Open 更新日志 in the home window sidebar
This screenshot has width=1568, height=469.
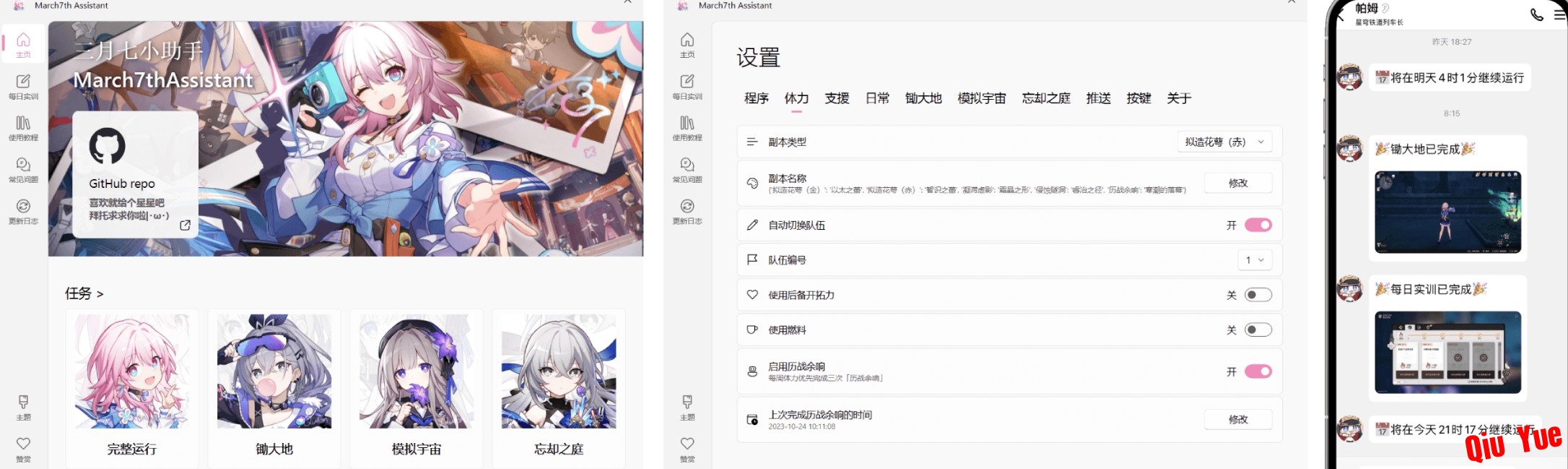[x=23, y=212]
